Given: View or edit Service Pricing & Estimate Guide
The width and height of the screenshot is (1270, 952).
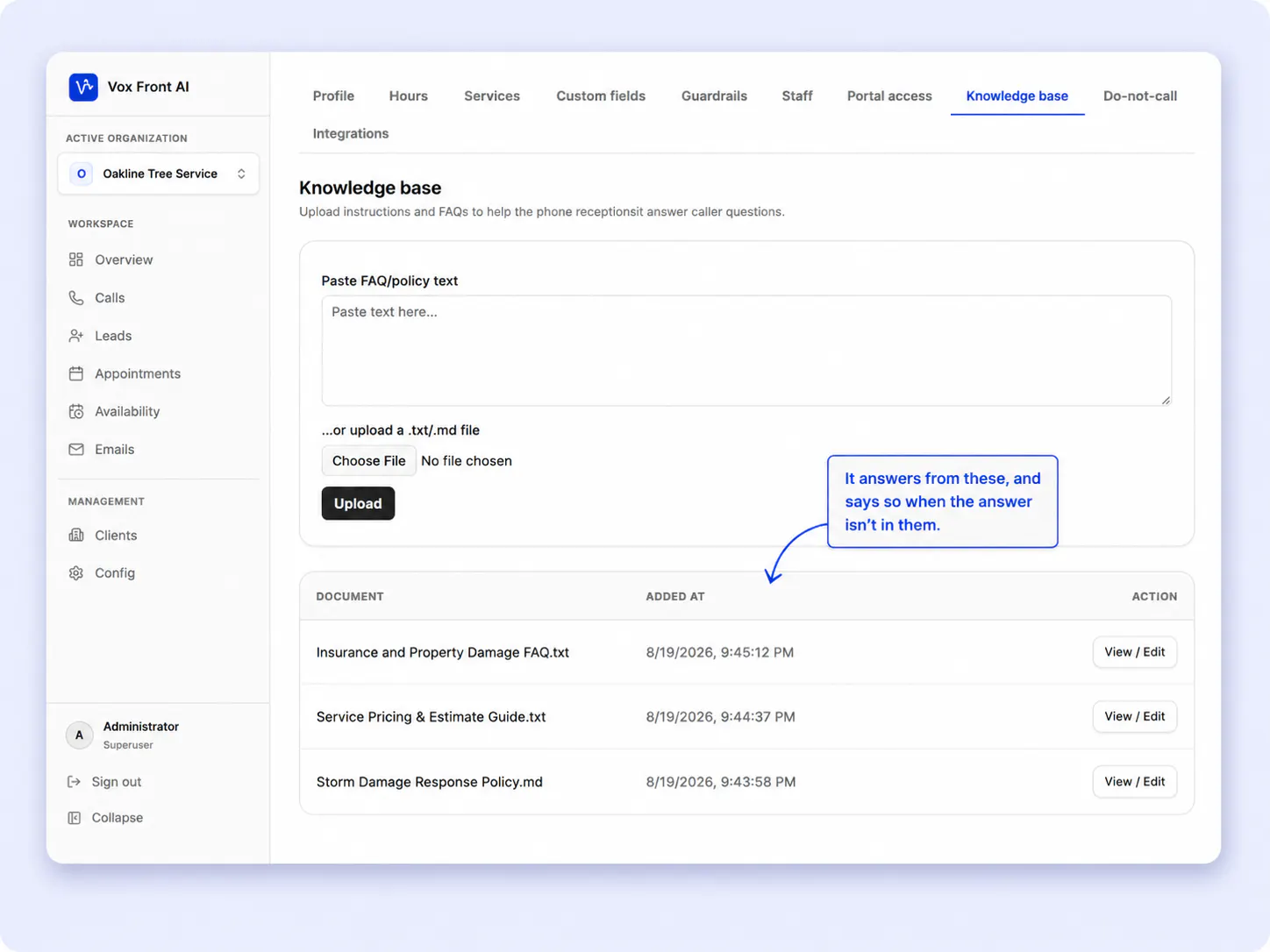Looking at the screenshot, I should tap(1135, 717).
